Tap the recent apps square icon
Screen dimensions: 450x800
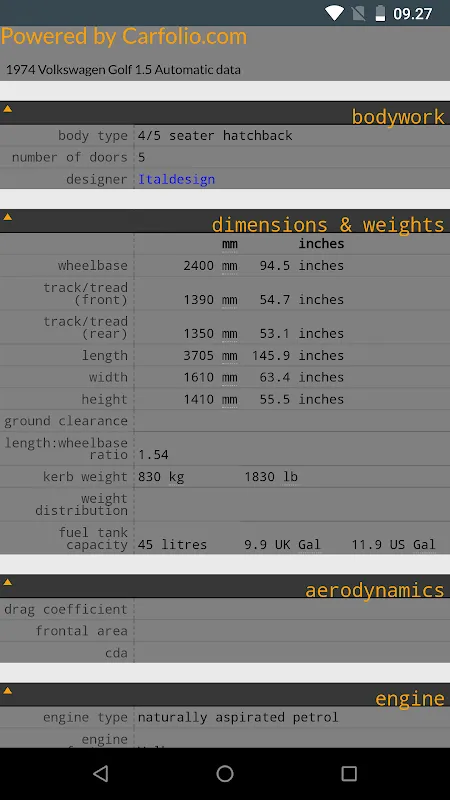click(x=349, y=773)
